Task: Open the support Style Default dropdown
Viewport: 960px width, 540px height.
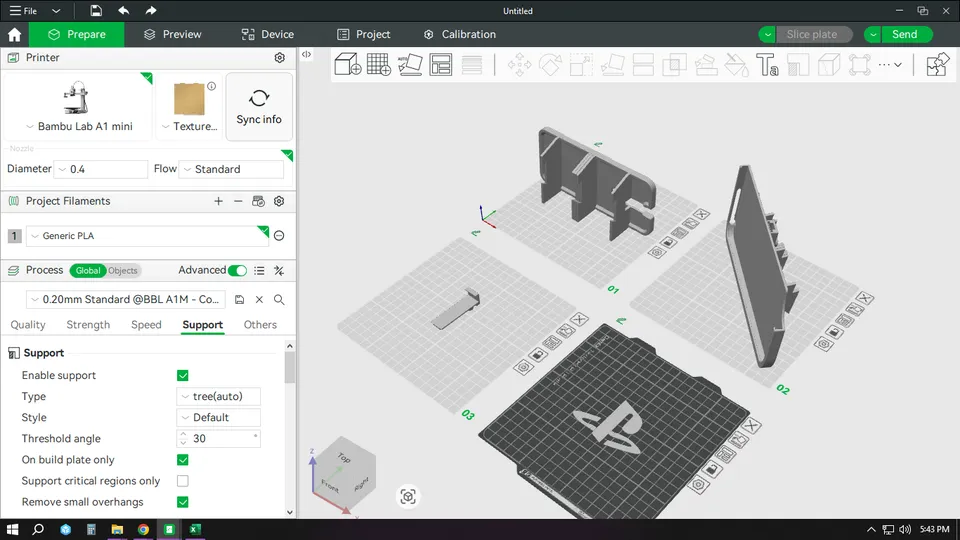Action: click(219, 418)
